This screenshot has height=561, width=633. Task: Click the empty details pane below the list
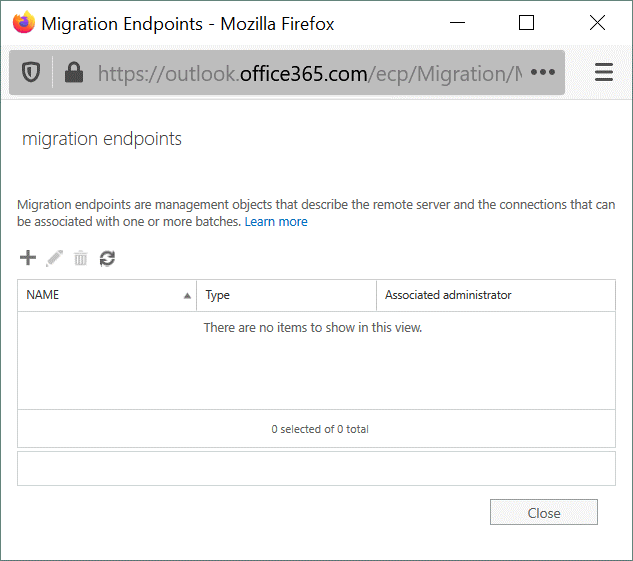(x=316, y=468)
